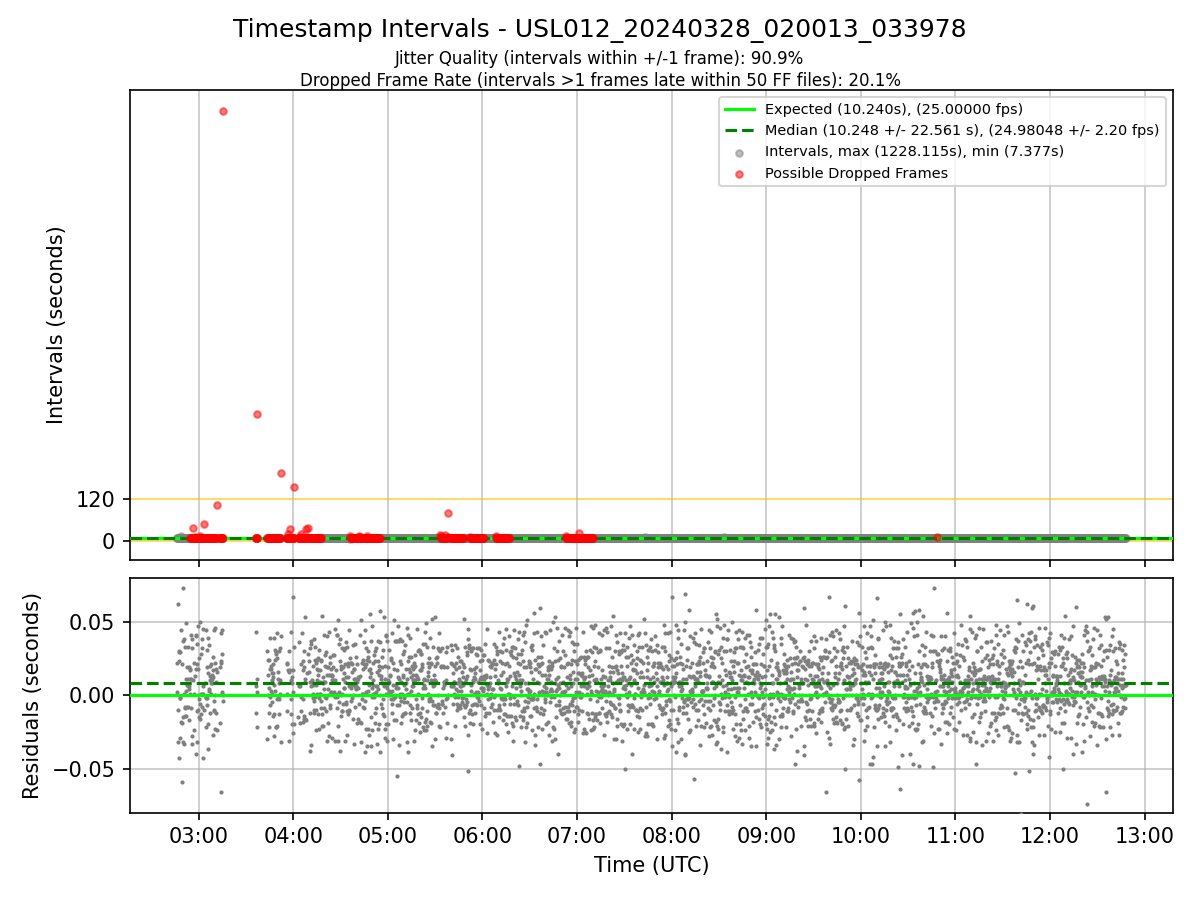The height and width of the screenshot is (900, 1200).
Task: Click legend entry 'Expected (10.240s), (25.00000 fps)'
Action: tap(894, 109)
